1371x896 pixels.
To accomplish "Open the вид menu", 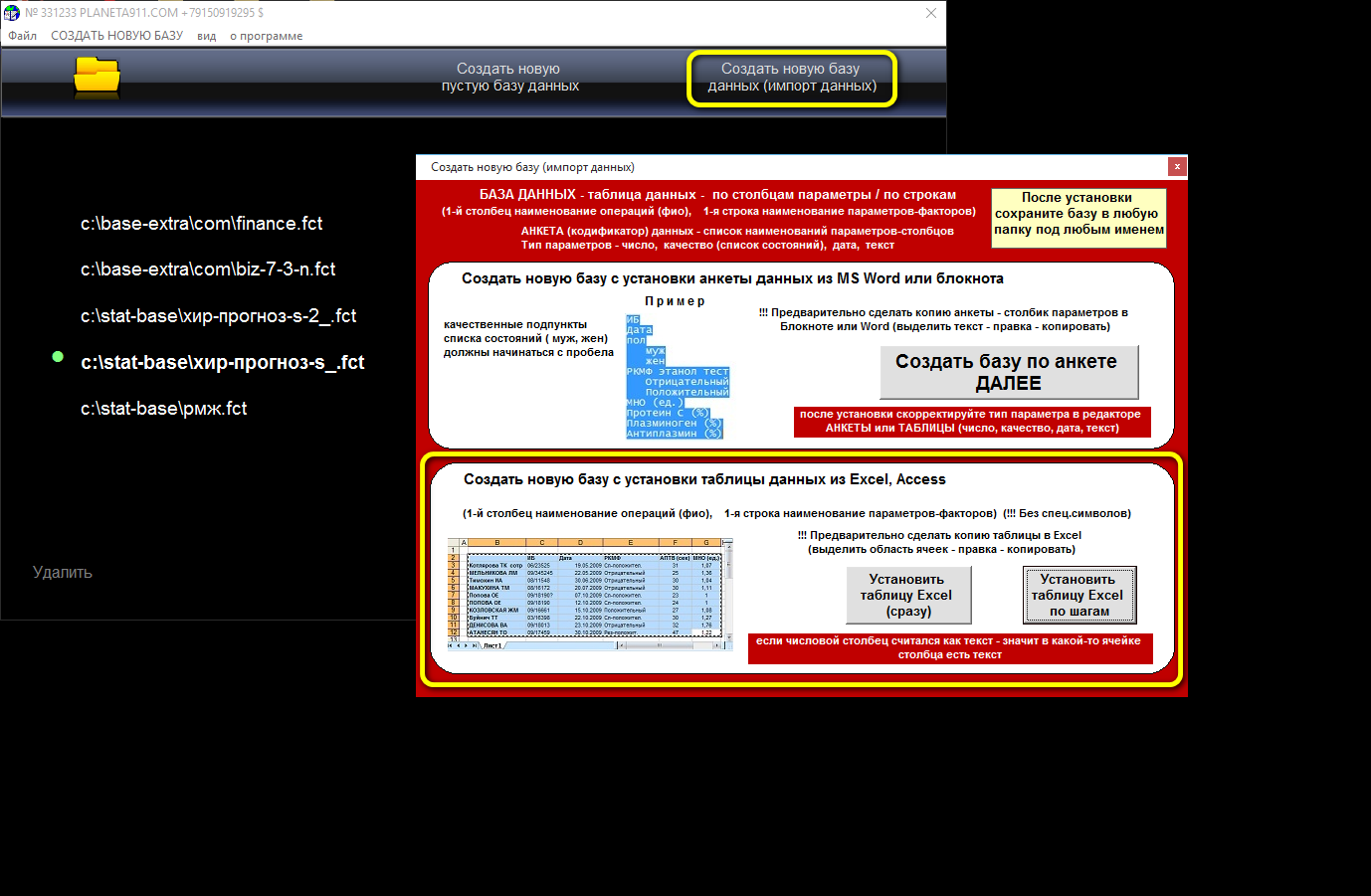I will [206, 36].
